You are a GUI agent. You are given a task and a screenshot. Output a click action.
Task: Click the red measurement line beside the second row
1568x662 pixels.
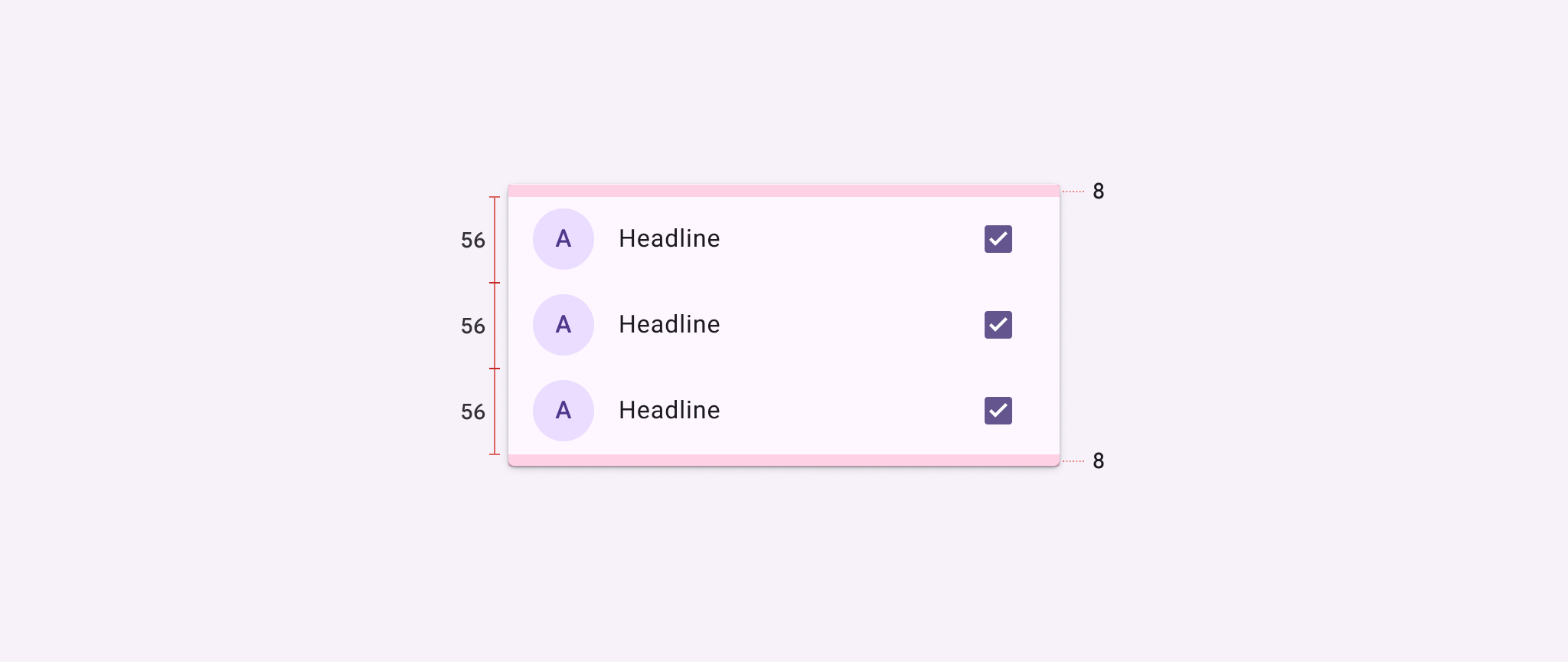[x=495, y=326]
